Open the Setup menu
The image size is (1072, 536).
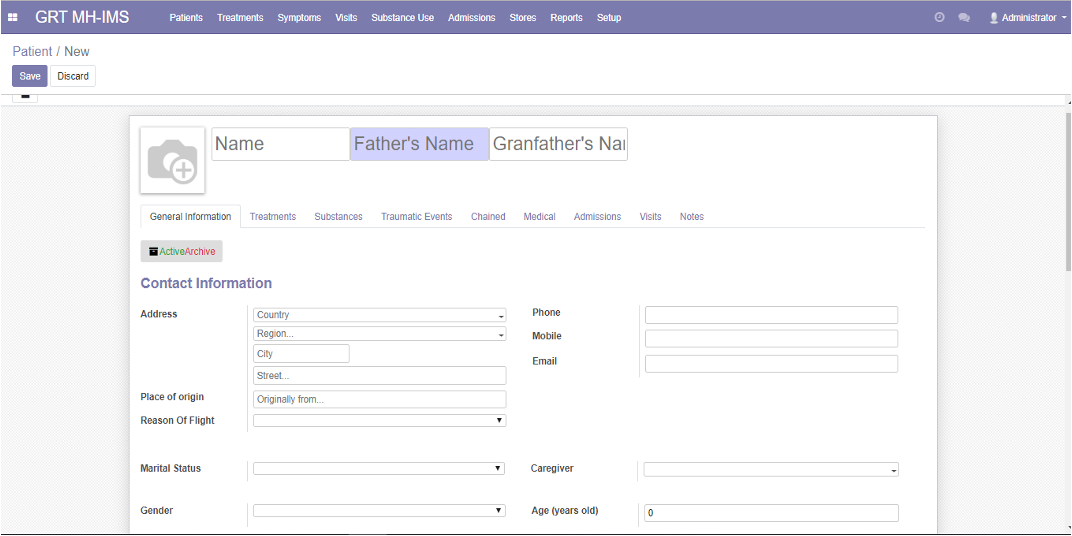click(609, 18)
